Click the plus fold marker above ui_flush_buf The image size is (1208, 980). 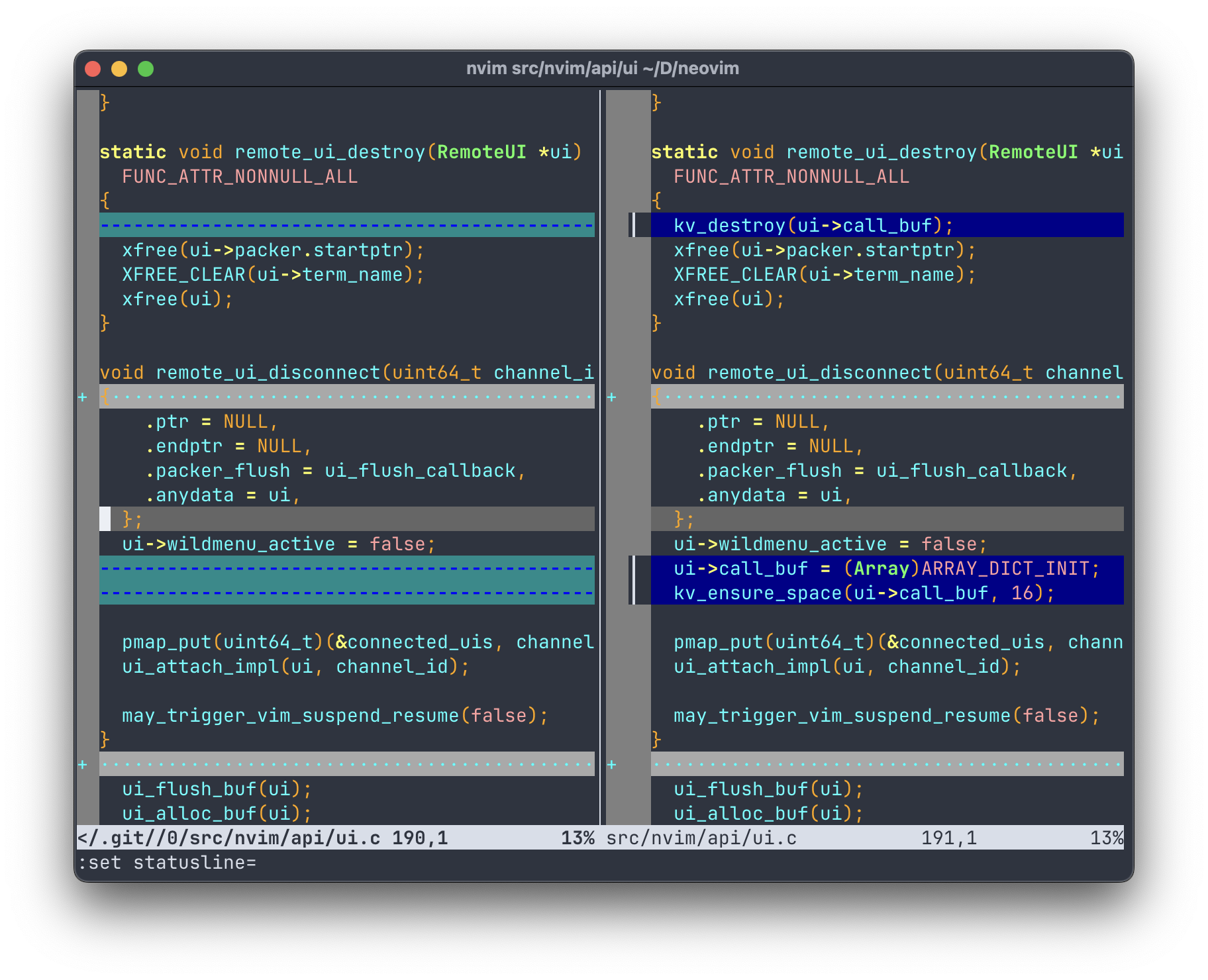click(83, 763)
